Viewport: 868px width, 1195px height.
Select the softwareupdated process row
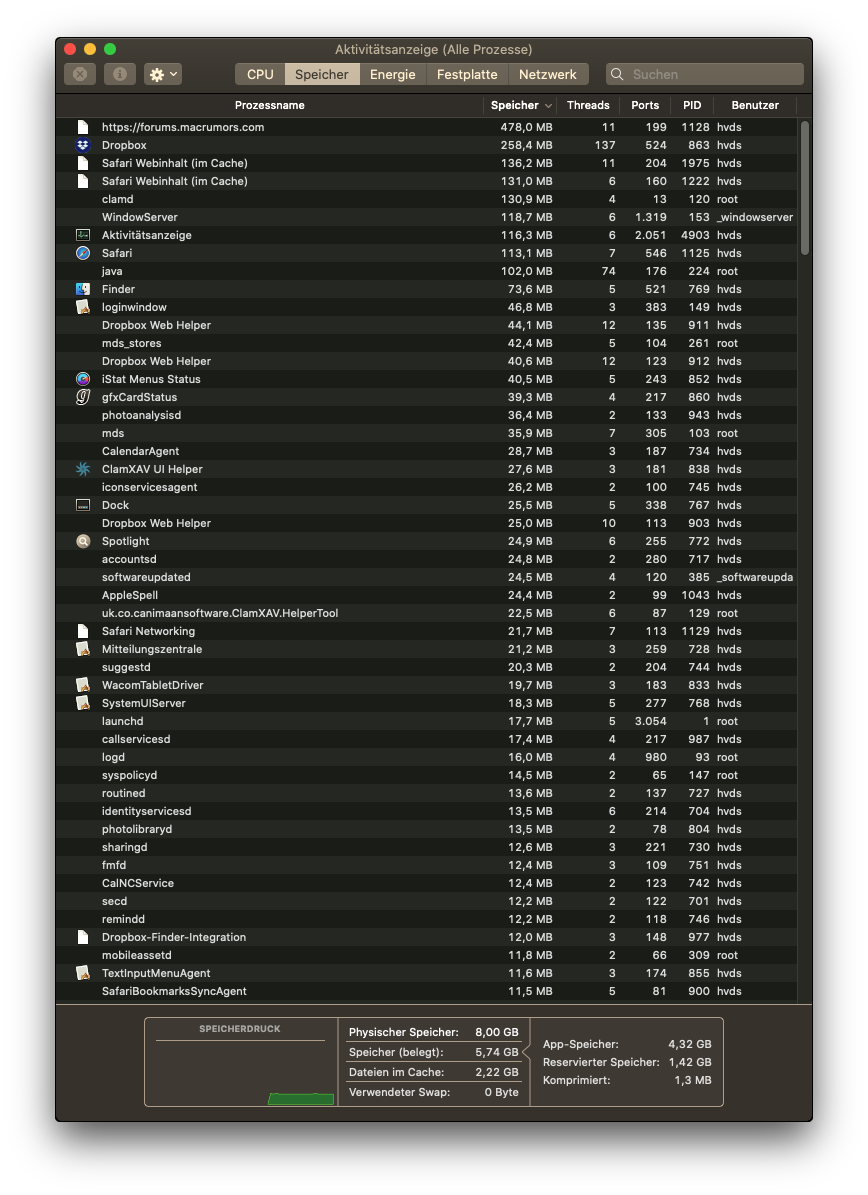point(427,577)
